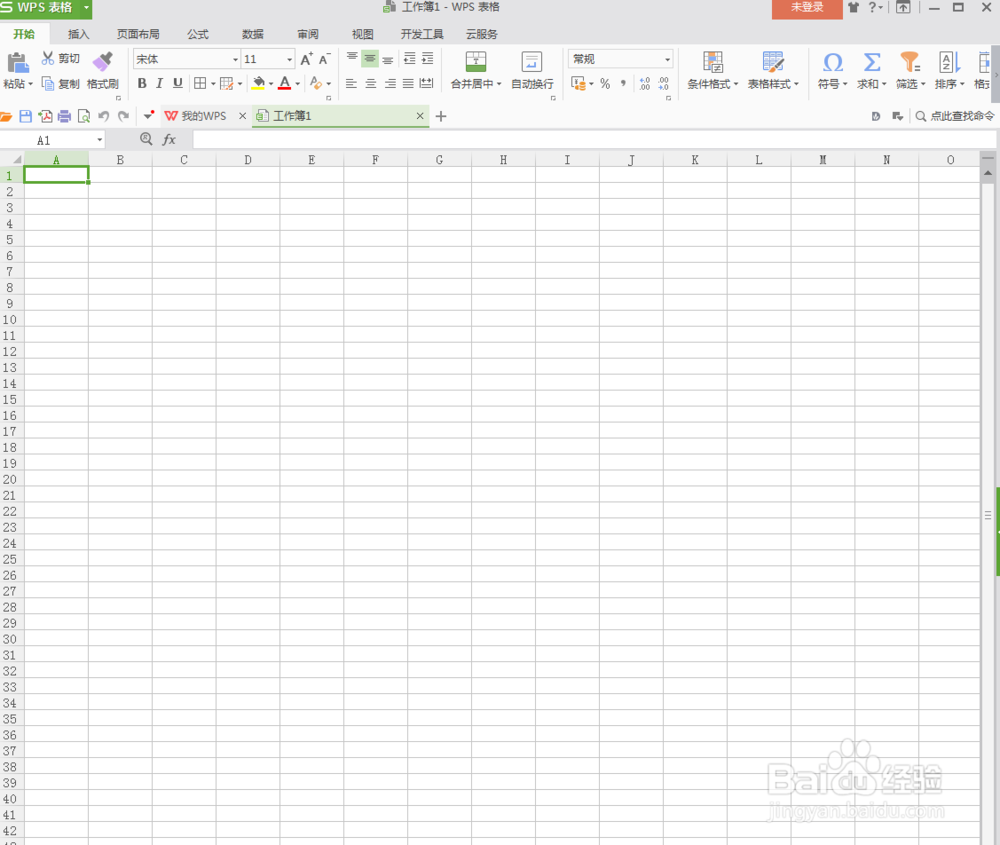Increase font size with A+ icon
This screenshot has width=1000, height=845.
coord(307,59)
